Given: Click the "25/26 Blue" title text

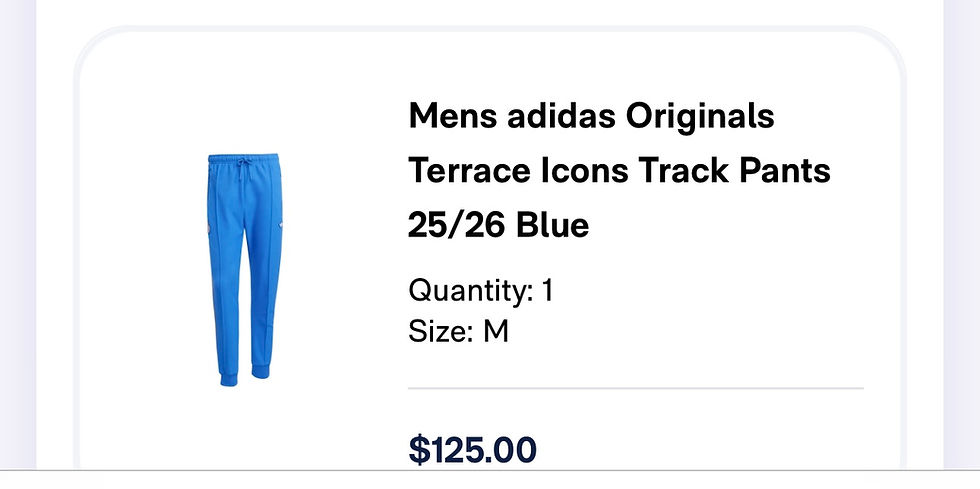Looking at the screenshot, I should (498, 226).
